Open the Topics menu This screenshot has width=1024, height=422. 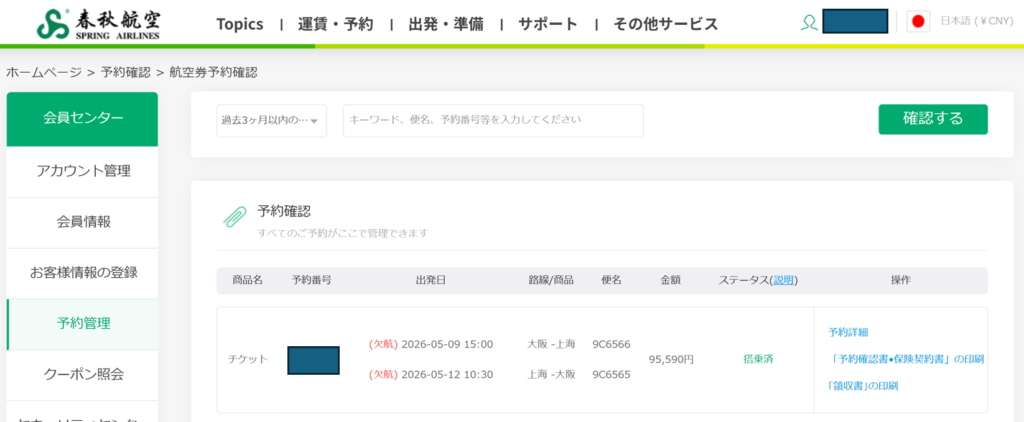(240, 25)
